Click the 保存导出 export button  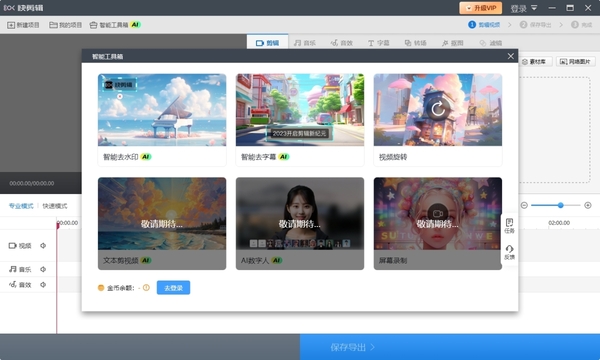450,347
